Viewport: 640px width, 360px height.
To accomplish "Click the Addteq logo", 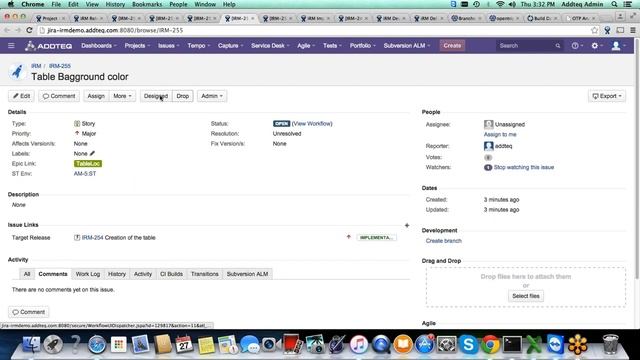I will click(x=49, y=46).
